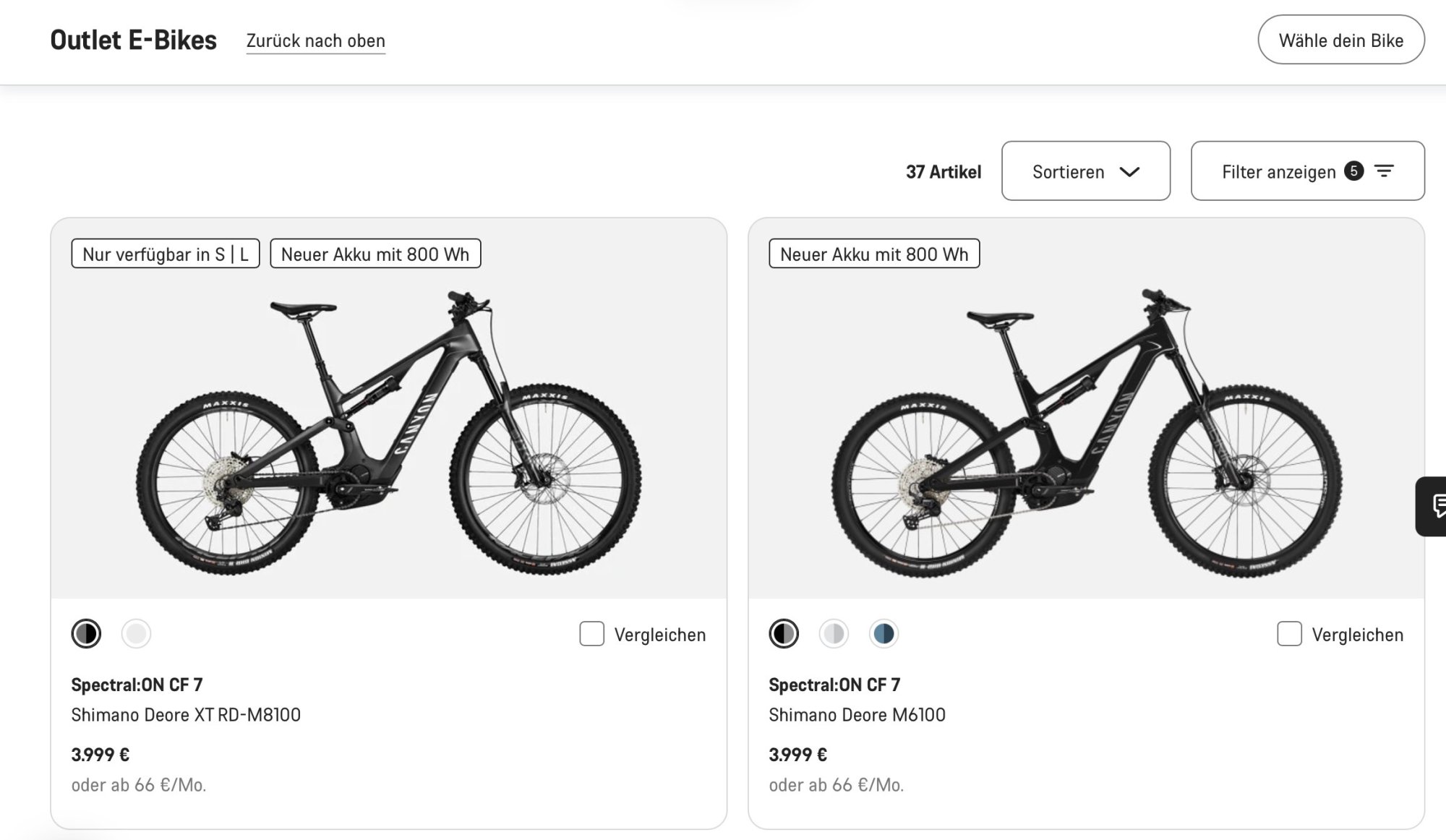The height and width of the screenshot is (840, 1446).
Task: Open Spectral:ON CF 7 Deore M6100 title
Action: point(834,685)
